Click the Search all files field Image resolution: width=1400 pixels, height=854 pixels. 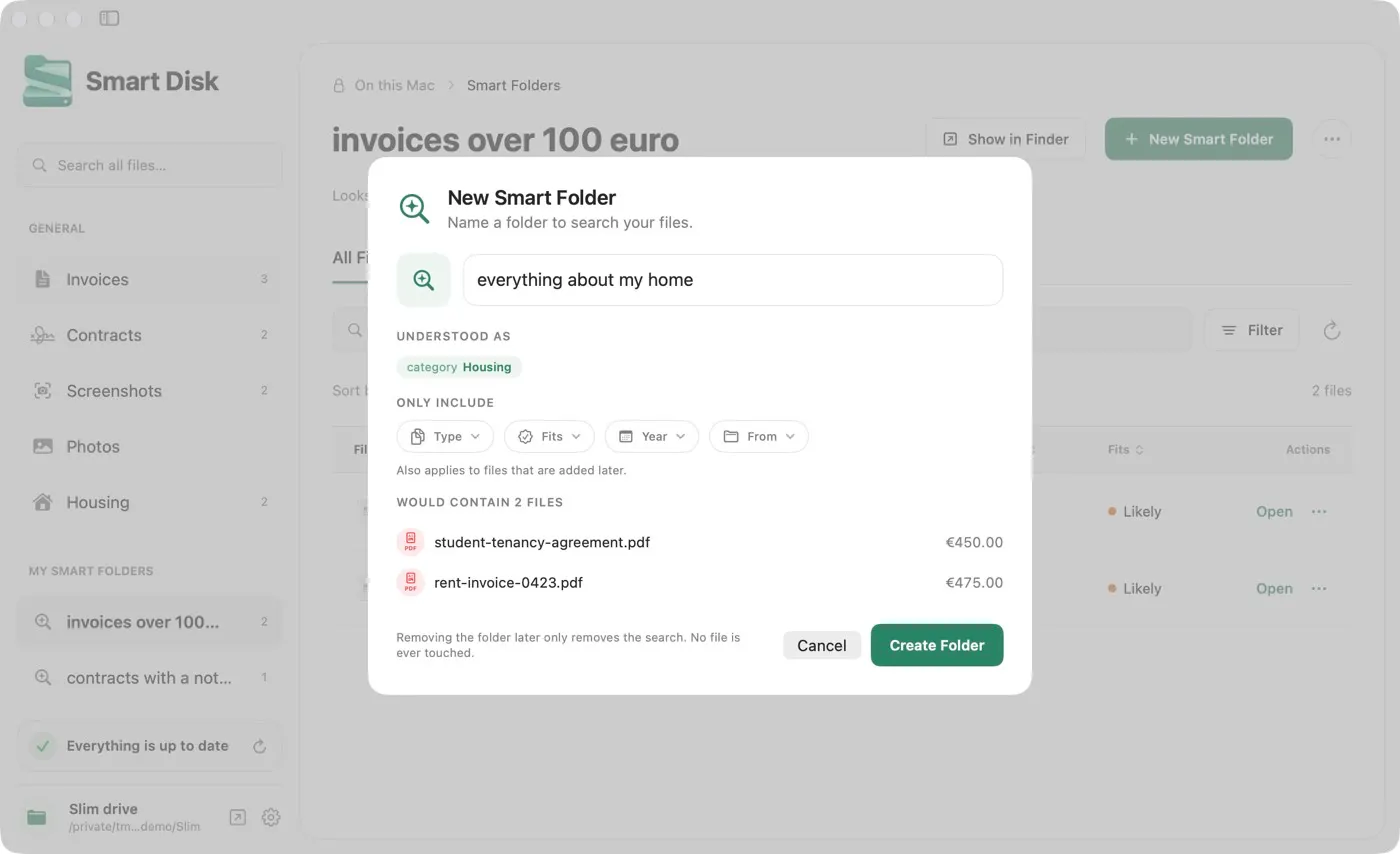(x=150, y=165)
